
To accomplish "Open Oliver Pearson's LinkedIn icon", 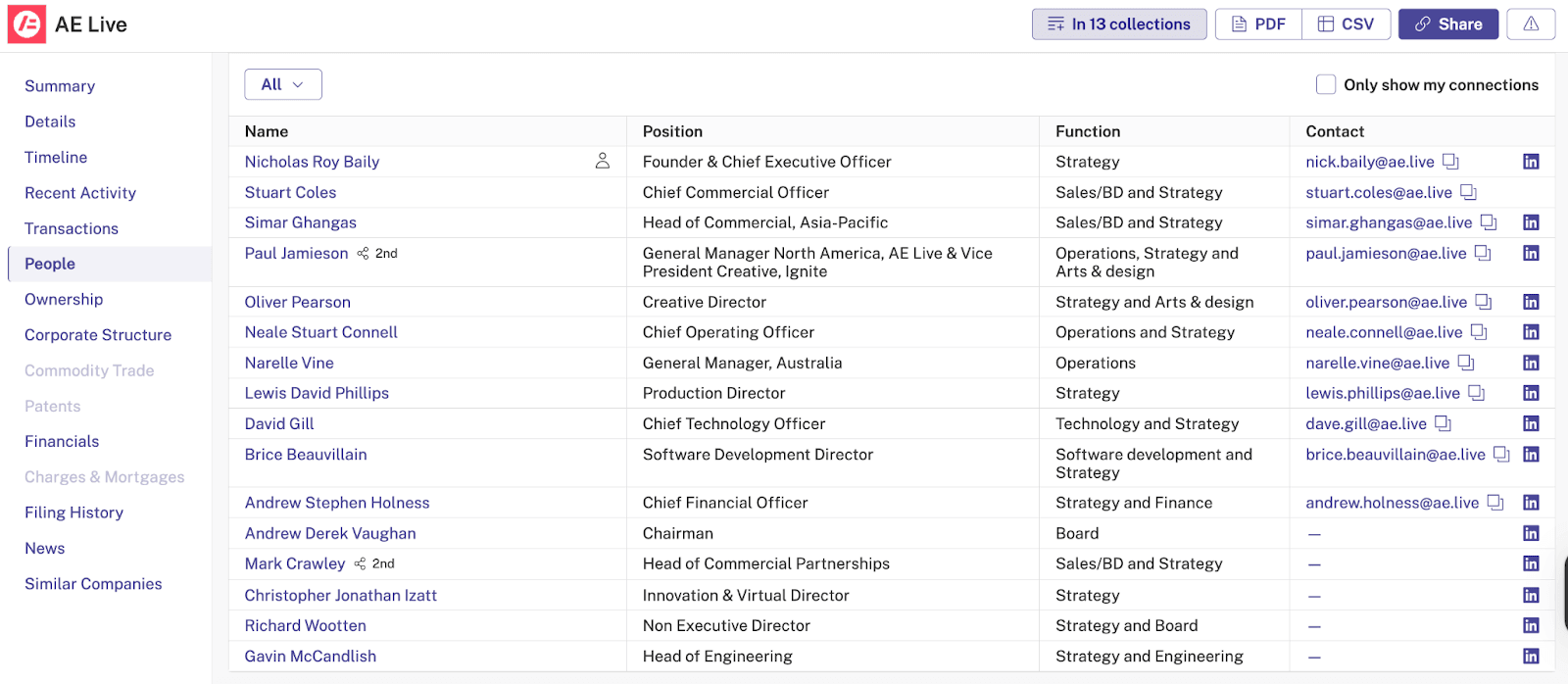I will coord(1531,302).
